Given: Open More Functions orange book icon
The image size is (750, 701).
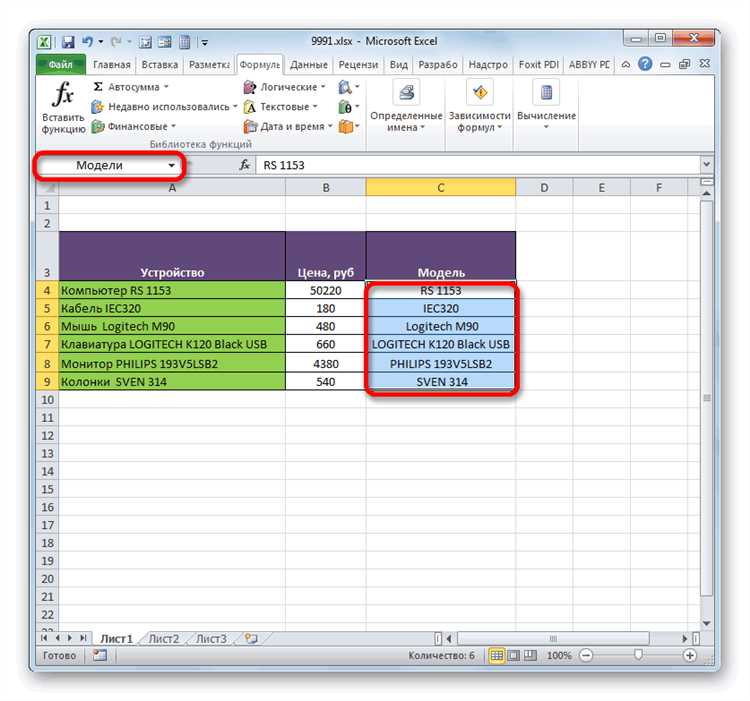Looking at the screenshot, I should tap(345, 126).
